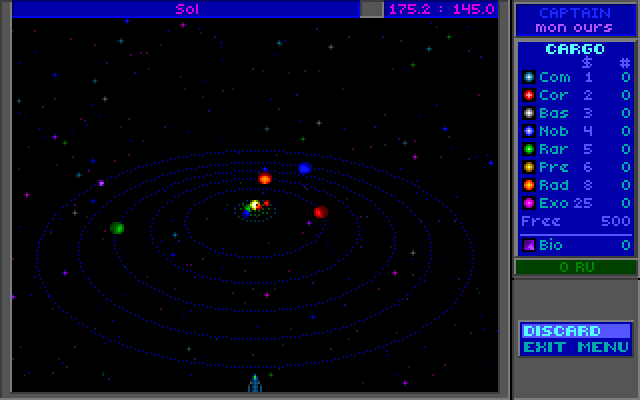Click the CAPTAIN label
Image resolution: width=640 pixels, height=400 pixels.
(x=575, y=13)
